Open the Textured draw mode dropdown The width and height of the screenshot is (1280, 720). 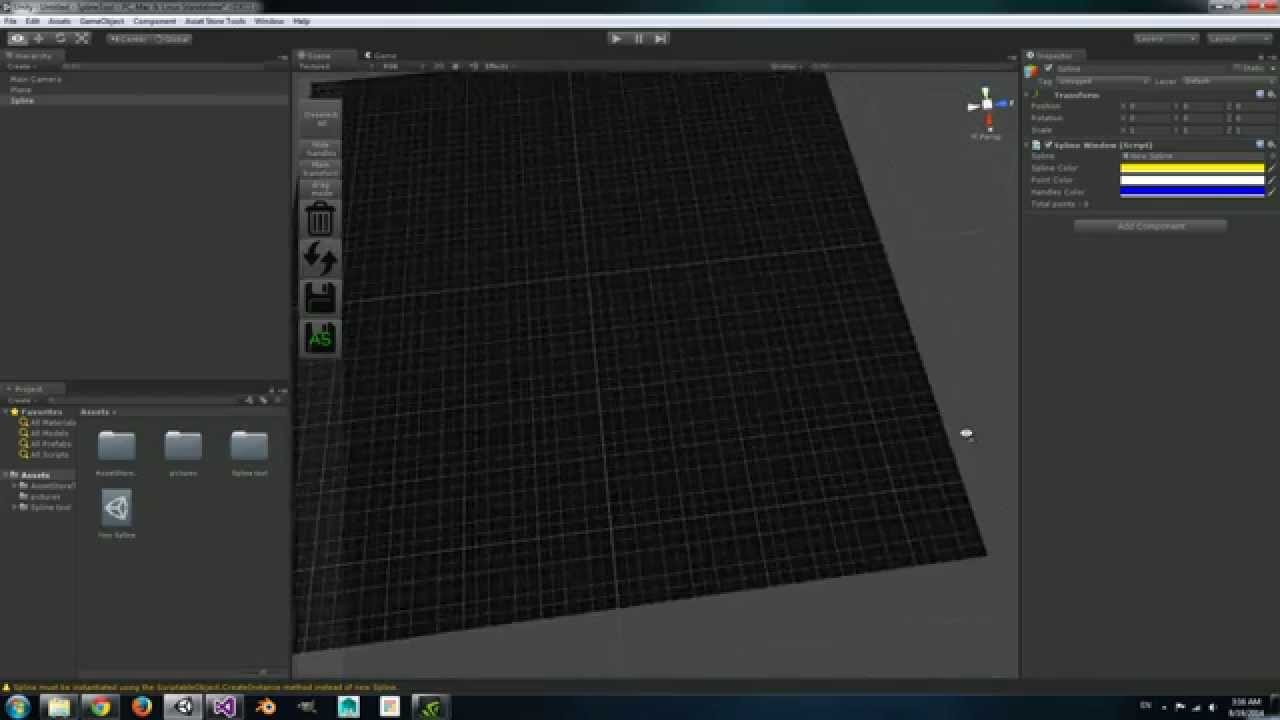point(335,66)
